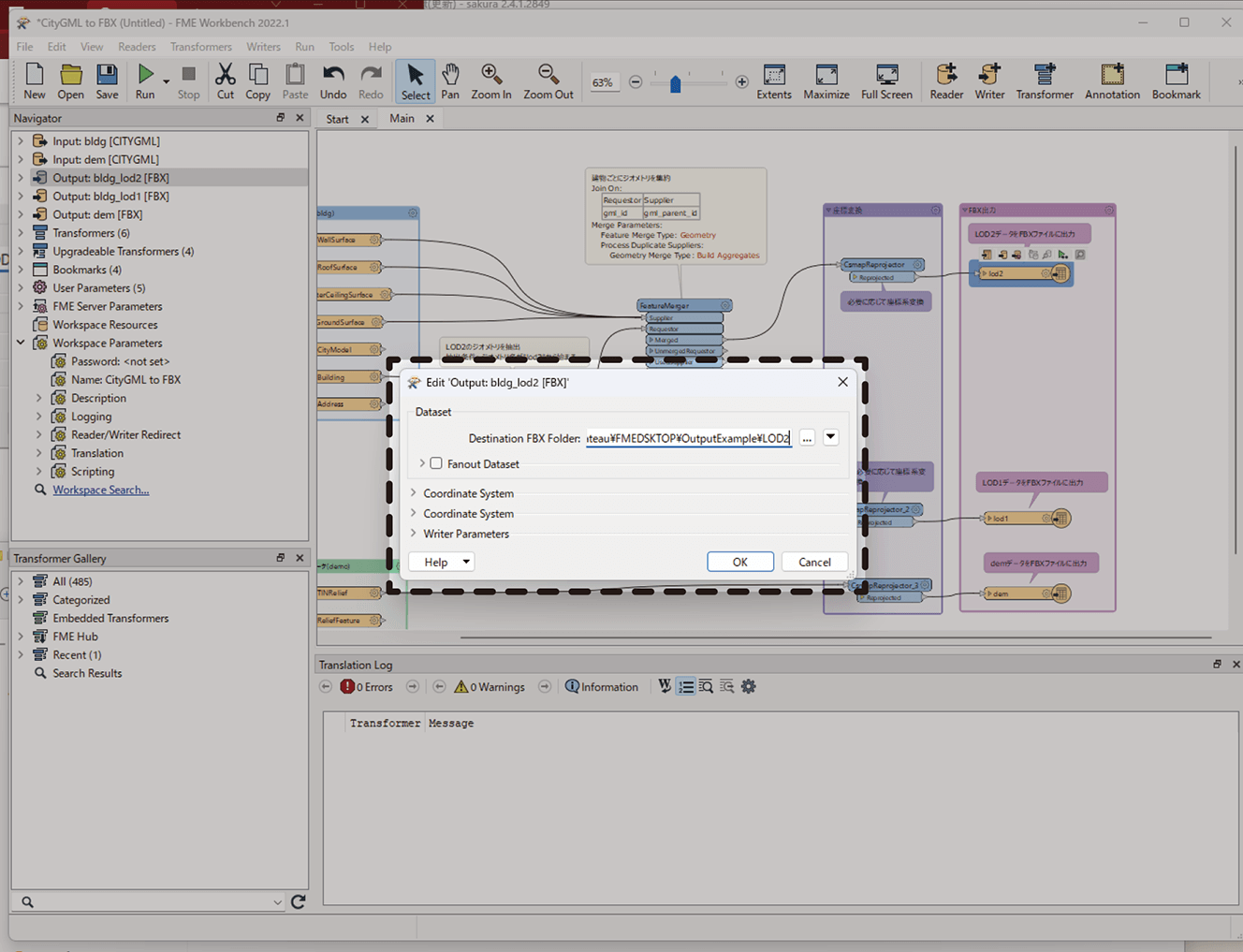Click the Cut scissors icon

click(x=226, y=81)
